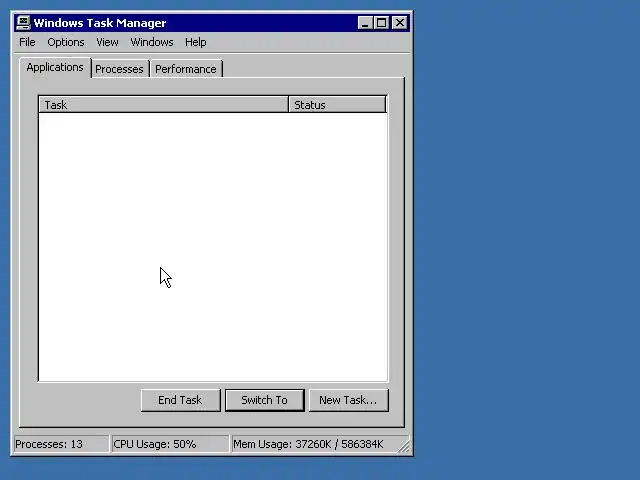Viewport: 640px width, 480px height.
Task: Click the window resize grip corner
Action: (x=404, y=447)
